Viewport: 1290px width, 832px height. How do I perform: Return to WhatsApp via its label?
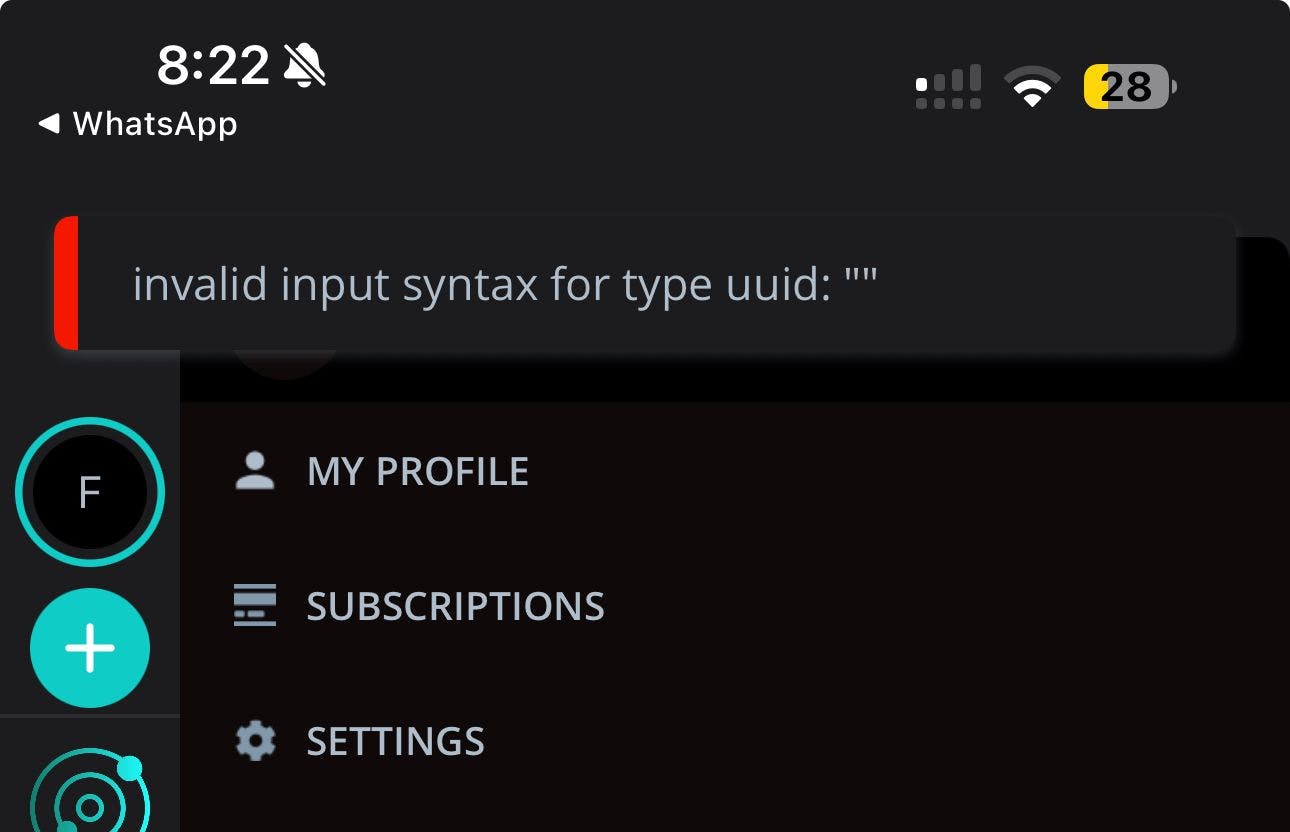(155, 124)
